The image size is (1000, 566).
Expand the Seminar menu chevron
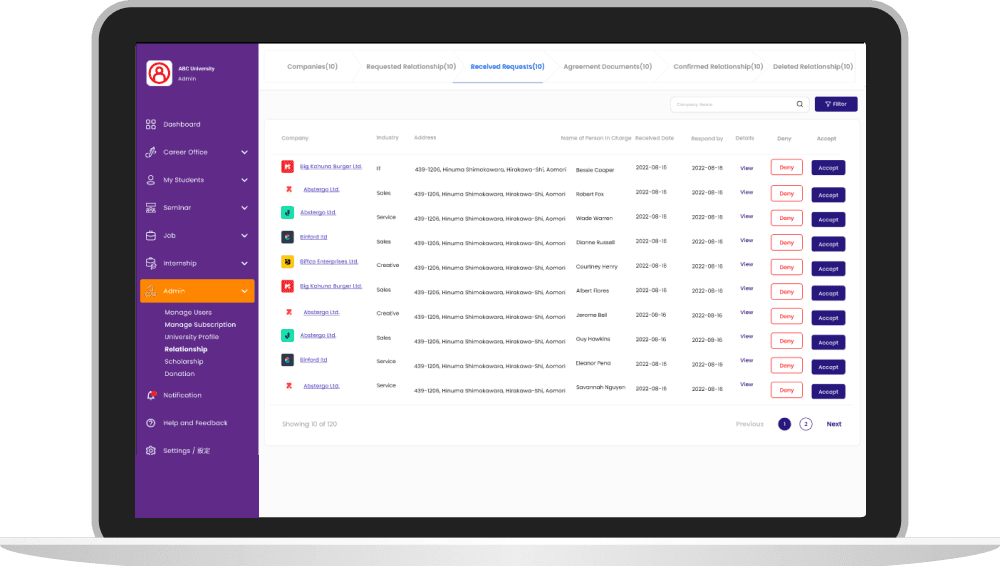pyautogui.click(x=244, y=207)
